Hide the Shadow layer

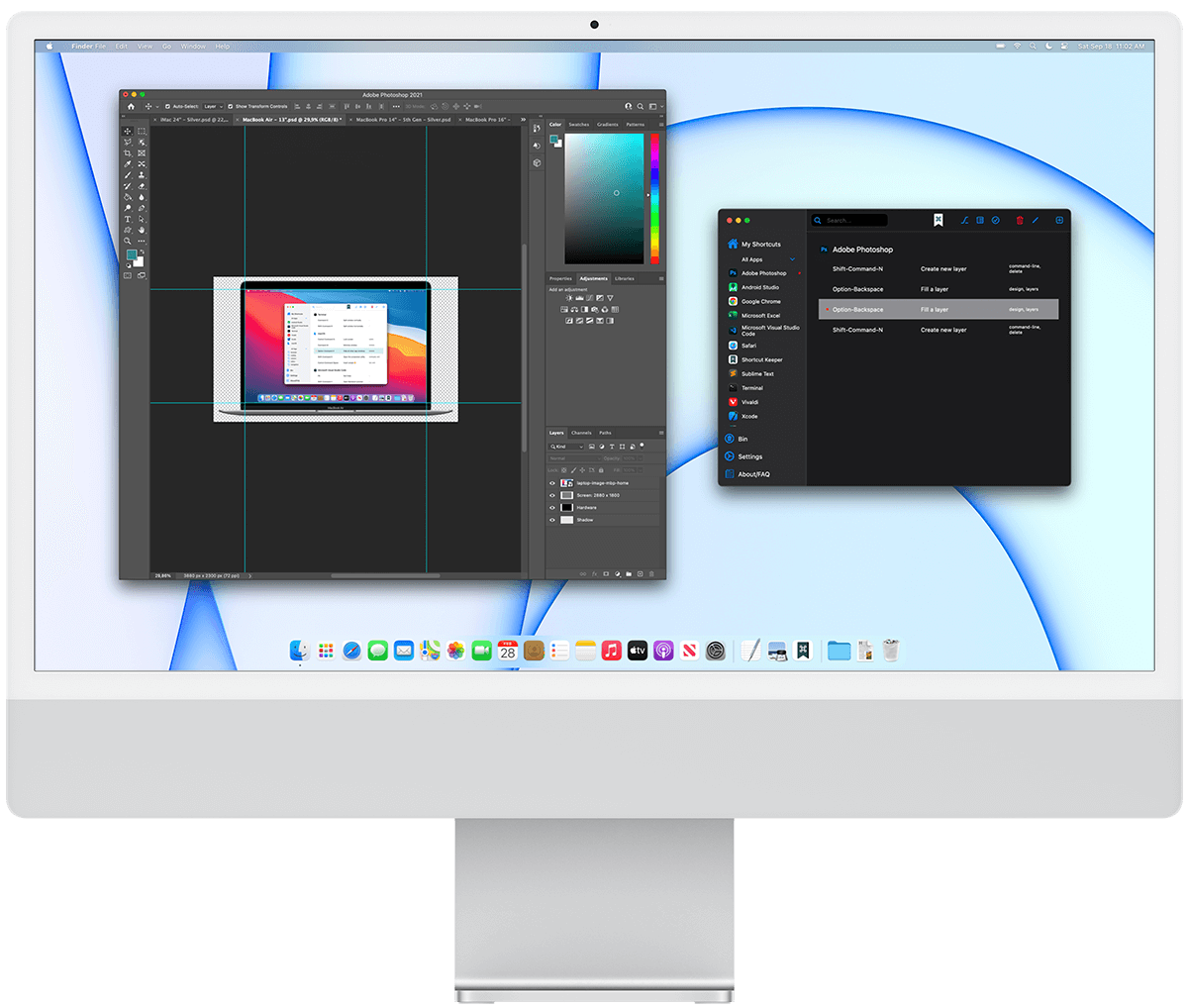[x=552, y=520]
